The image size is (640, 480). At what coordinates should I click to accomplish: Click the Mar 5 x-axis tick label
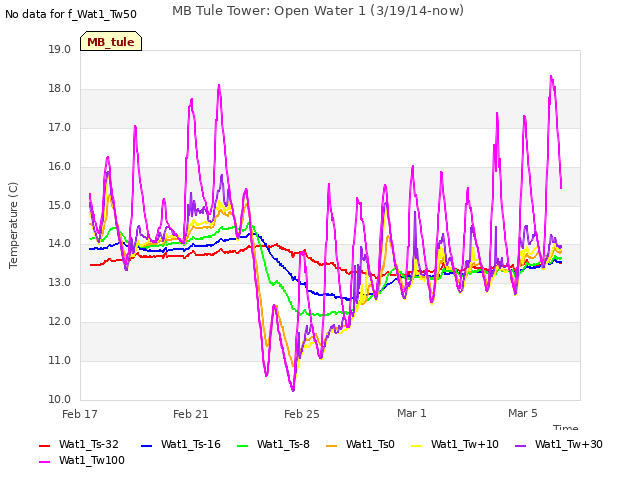523,413
